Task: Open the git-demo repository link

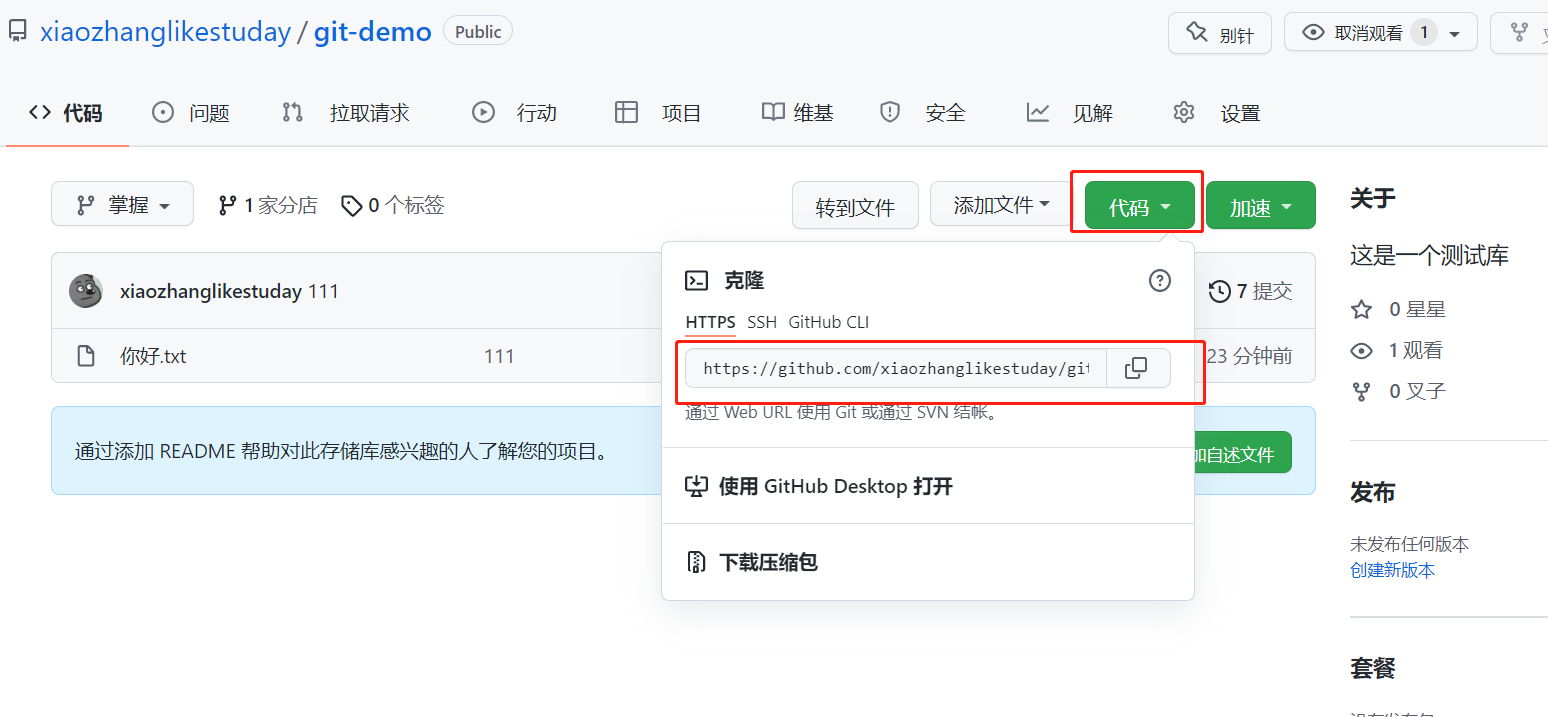Action: pos(373,32)
